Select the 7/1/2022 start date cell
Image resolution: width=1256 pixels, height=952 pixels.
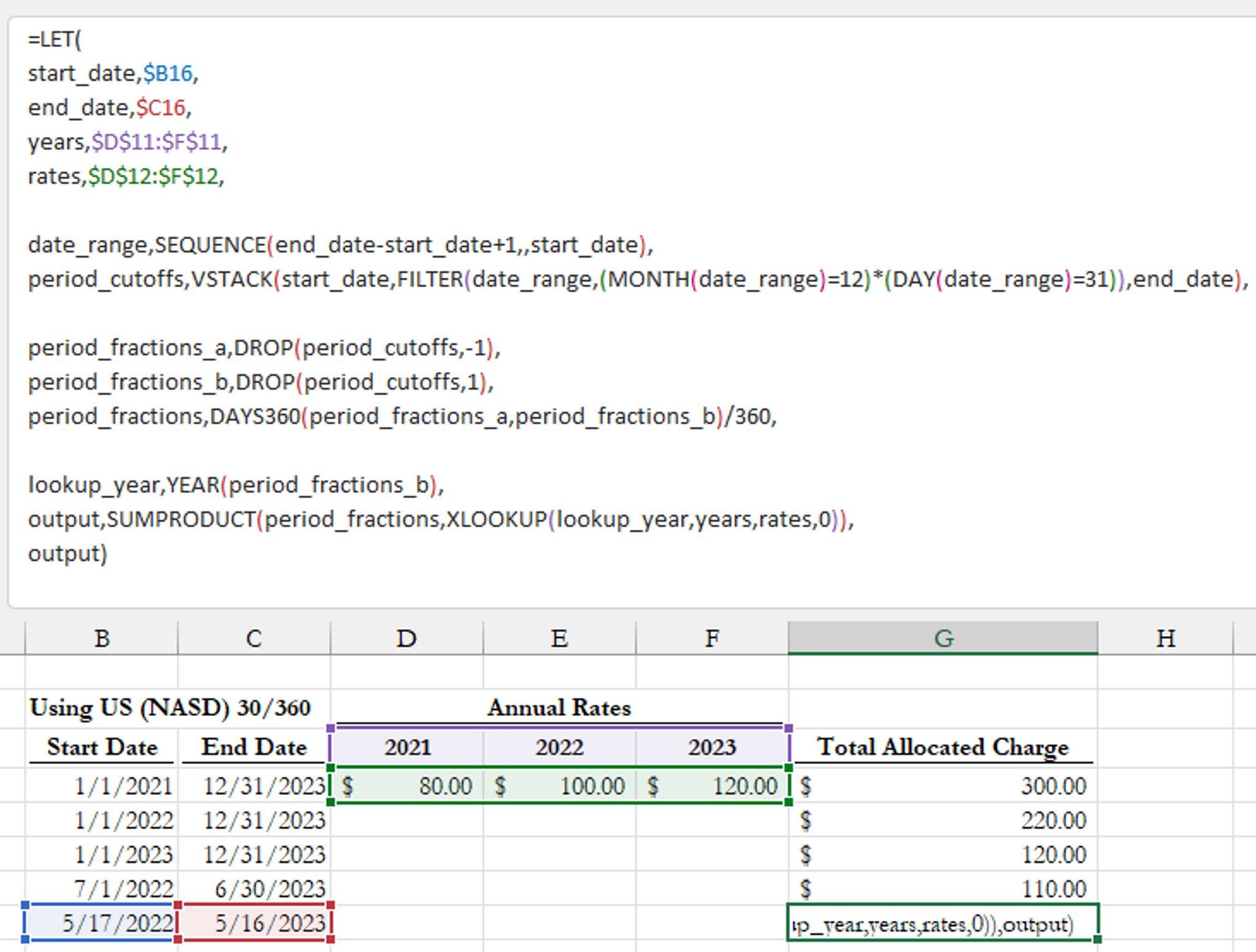coord(101,889)
